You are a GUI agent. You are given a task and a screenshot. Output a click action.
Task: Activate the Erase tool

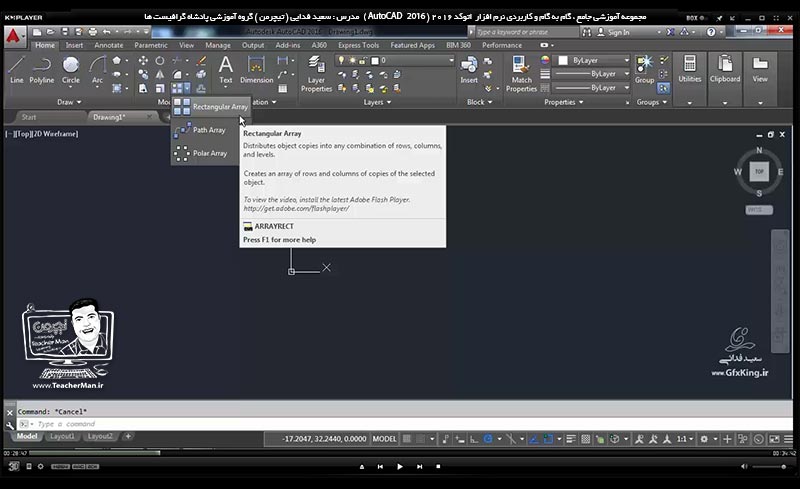(202, 61)
